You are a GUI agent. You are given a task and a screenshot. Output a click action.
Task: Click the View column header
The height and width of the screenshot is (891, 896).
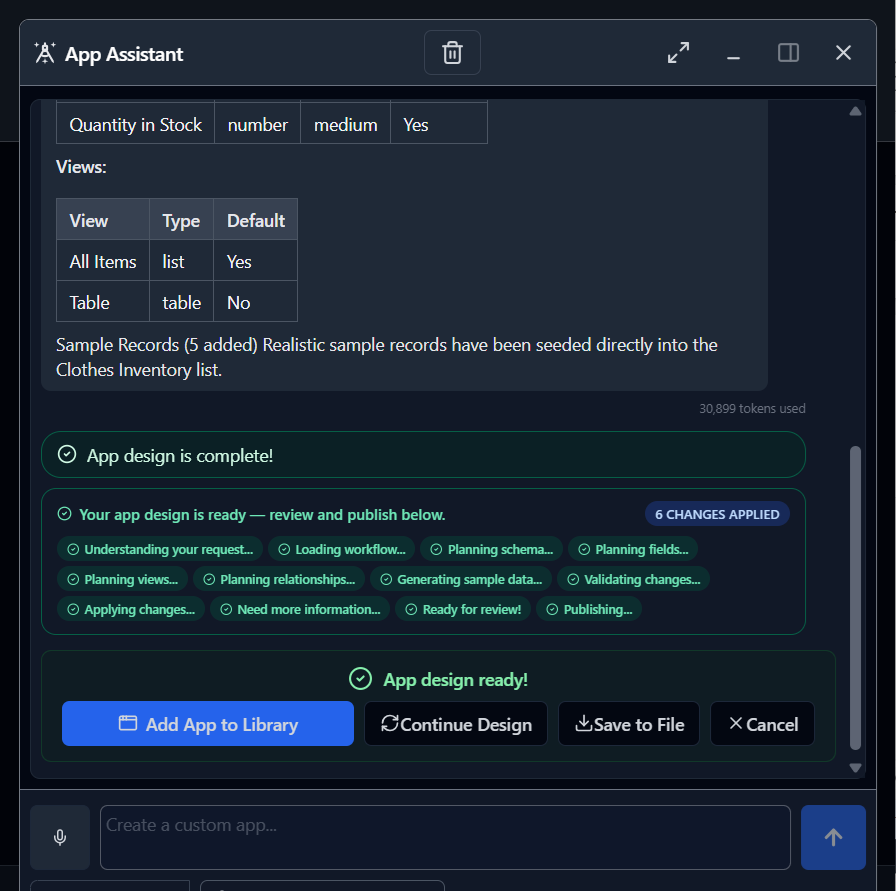coord(103,220)
